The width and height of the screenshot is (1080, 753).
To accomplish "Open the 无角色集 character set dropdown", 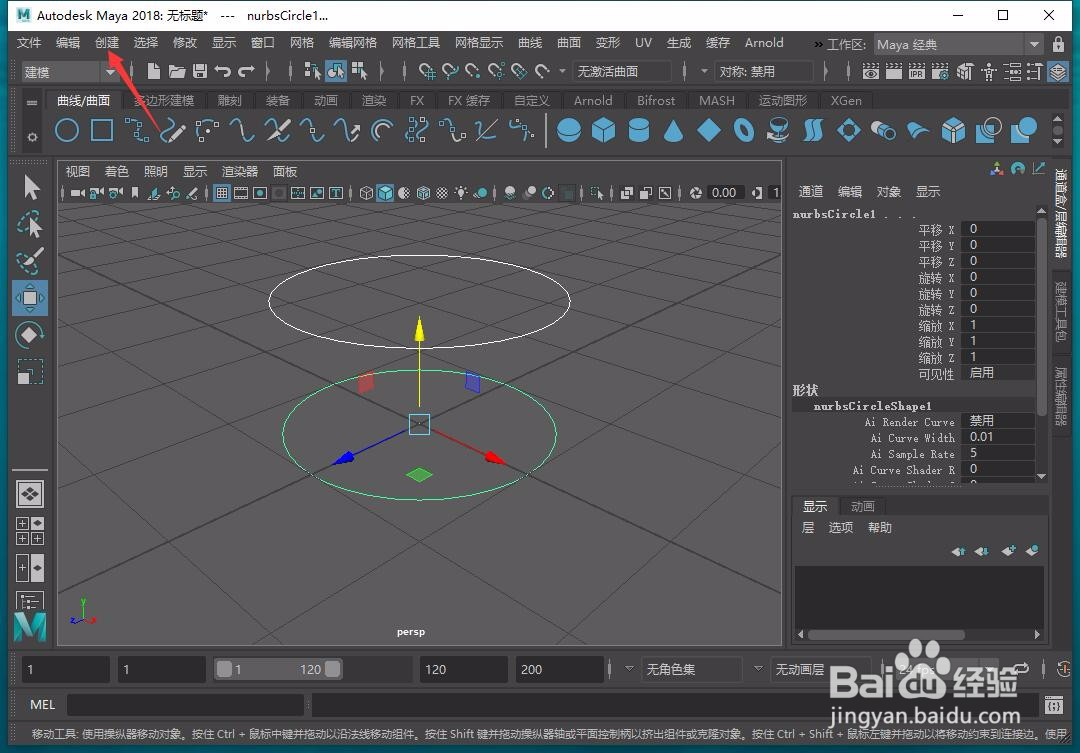I will 692,669.
